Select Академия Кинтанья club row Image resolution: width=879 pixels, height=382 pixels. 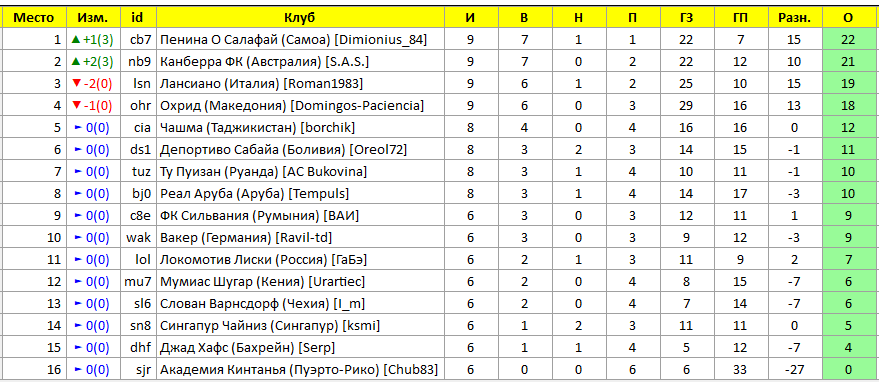[439, 370]
